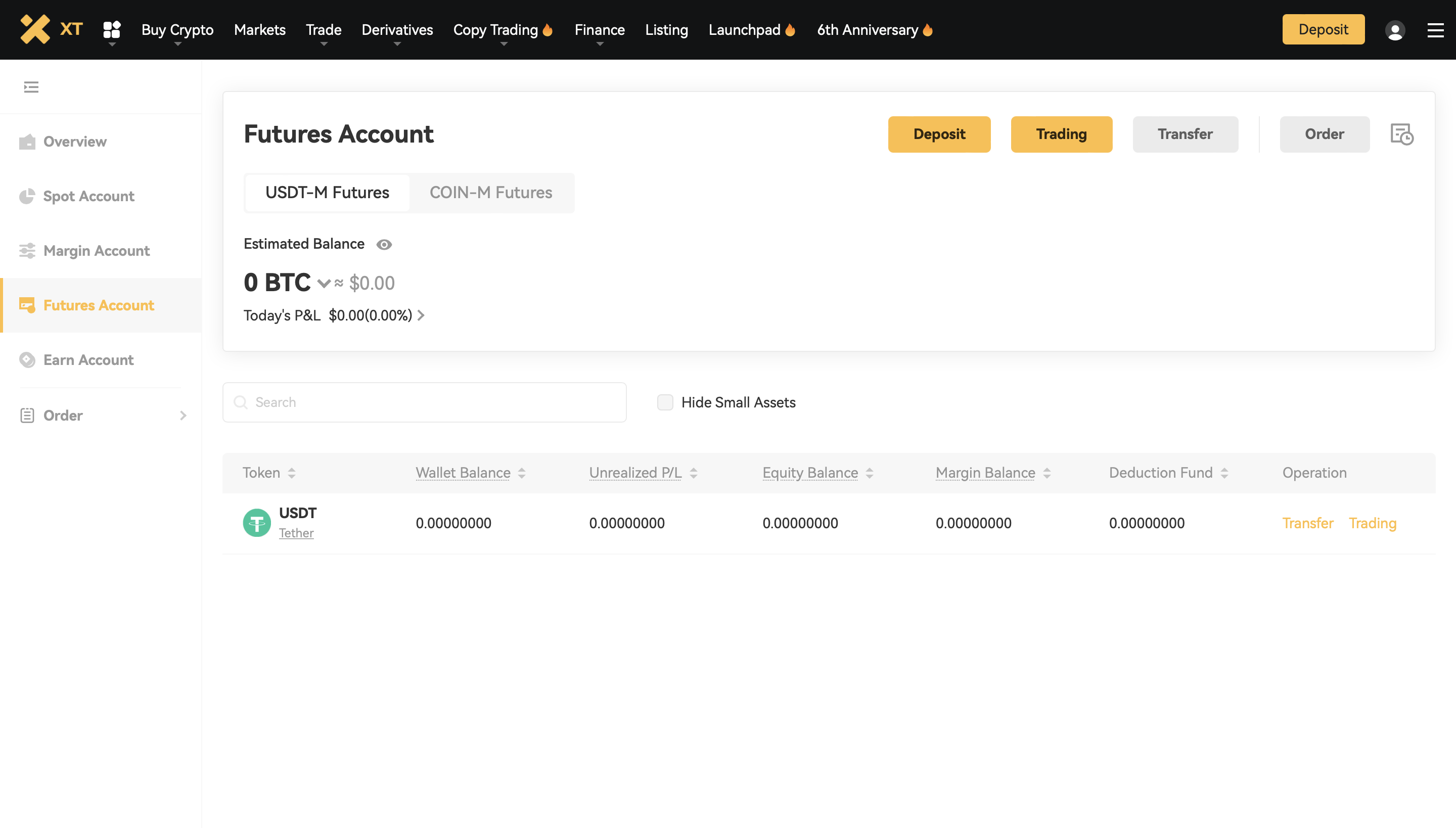Click the header Deposit button
The height and width of the screenshot is (828, 1456).
(1323, 29)
